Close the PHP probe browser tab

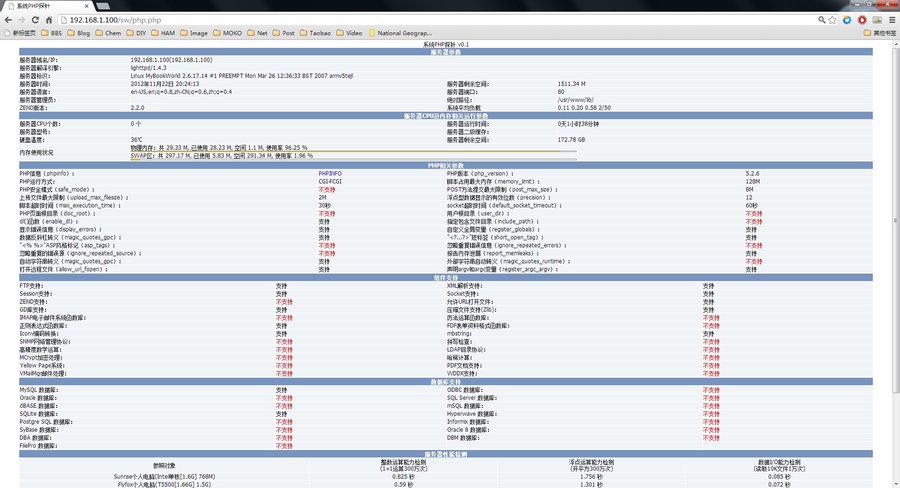coord(86,6)
